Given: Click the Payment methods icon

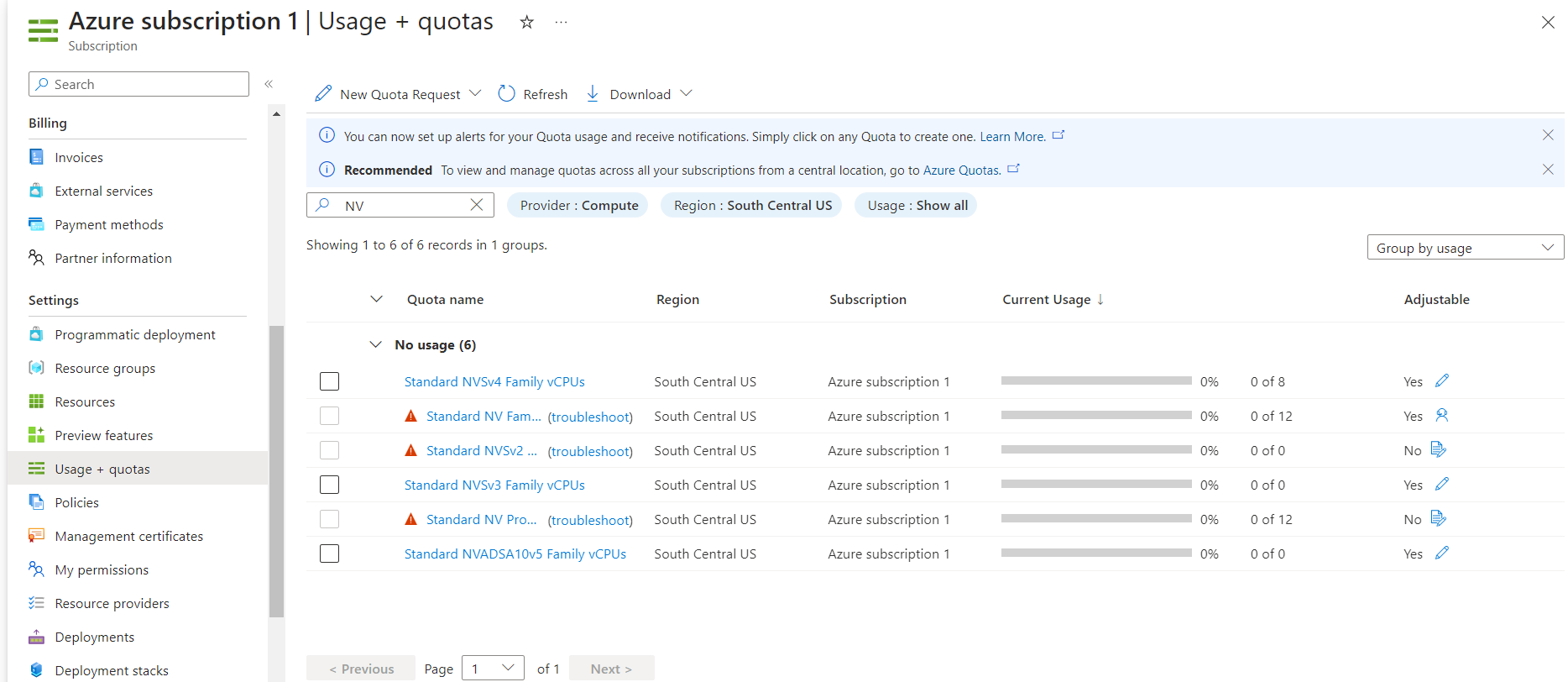Looking at the screenshot, I should click(x=36, y=224).
